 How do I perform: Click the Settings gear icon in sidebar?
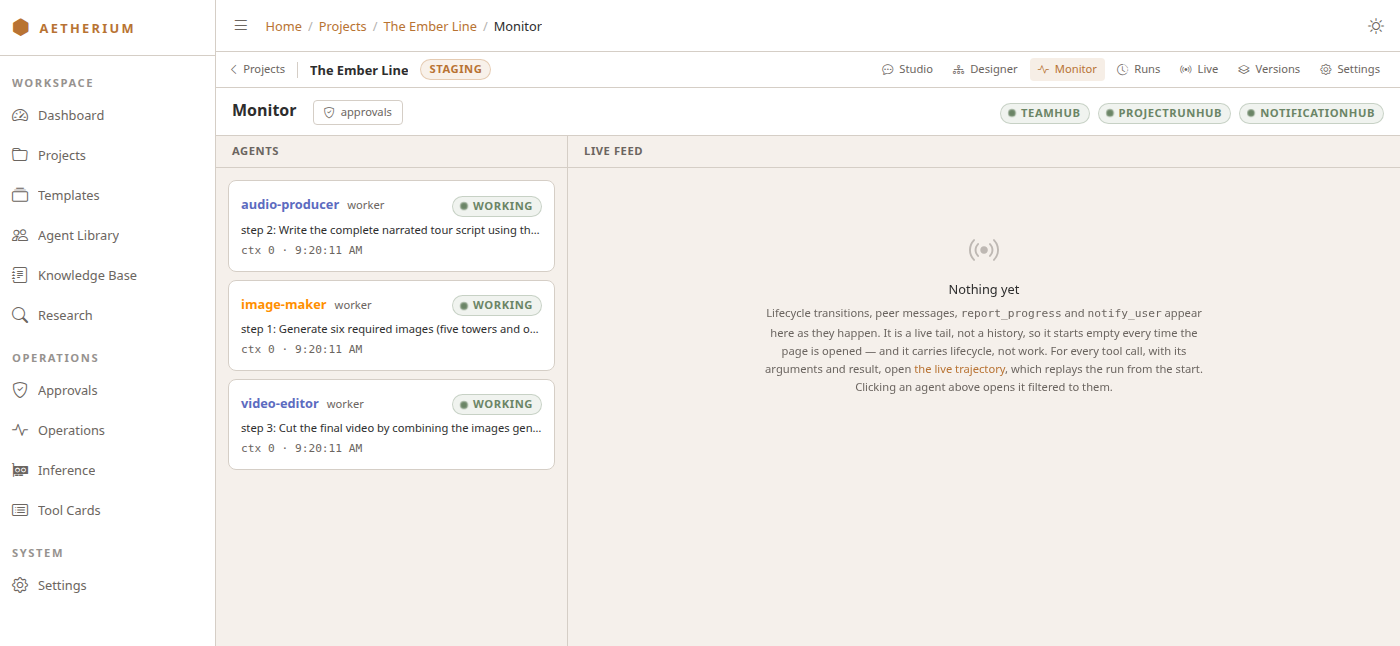(20, 585)
